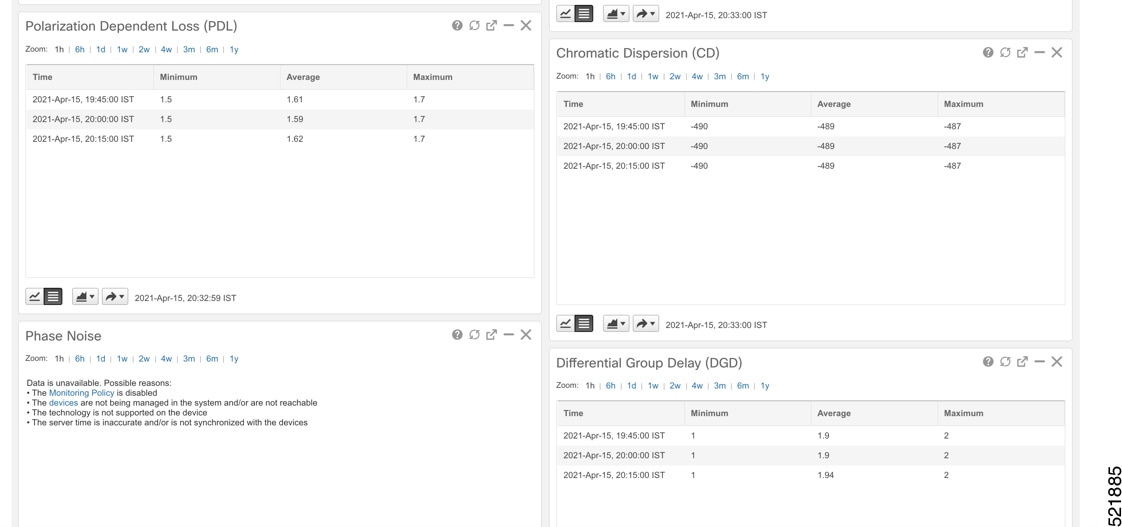Refresh the Phase Noise dashlet
Image resolution: width=1122 pixels, height=527 pixels.
pos(474,335)
